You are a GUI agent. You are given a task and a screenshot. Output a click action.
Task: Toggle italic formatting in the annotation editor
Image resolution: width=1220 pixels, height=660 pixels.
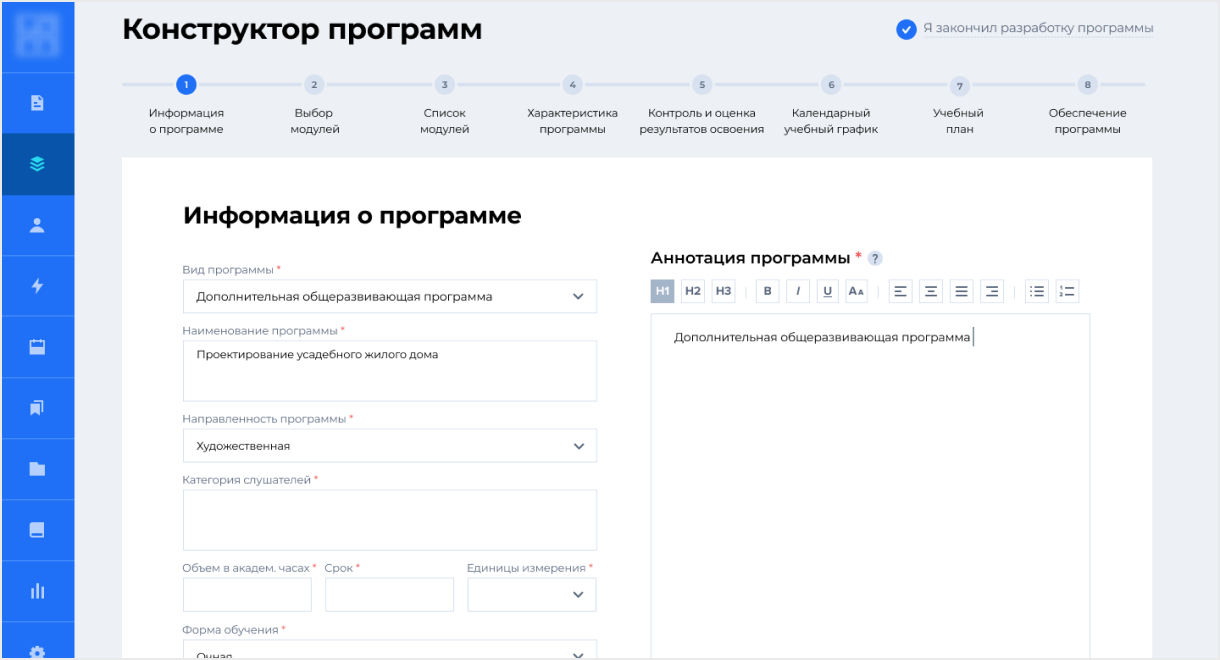coord(798,291)
